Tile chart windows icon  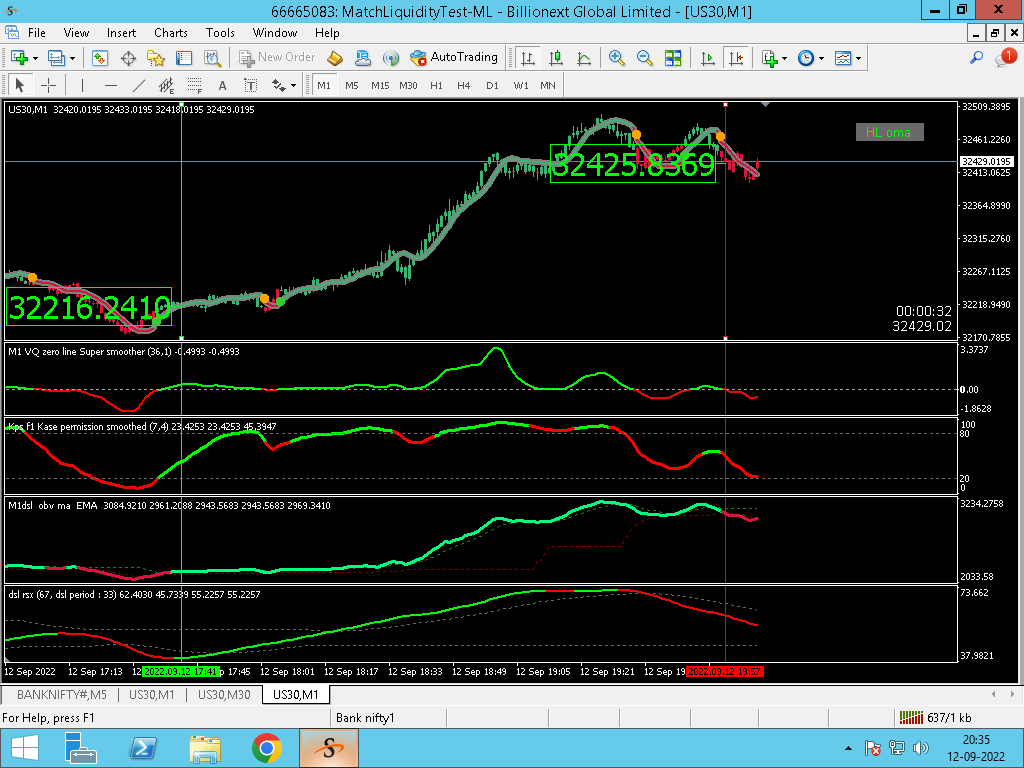click(x=673, y=57)
